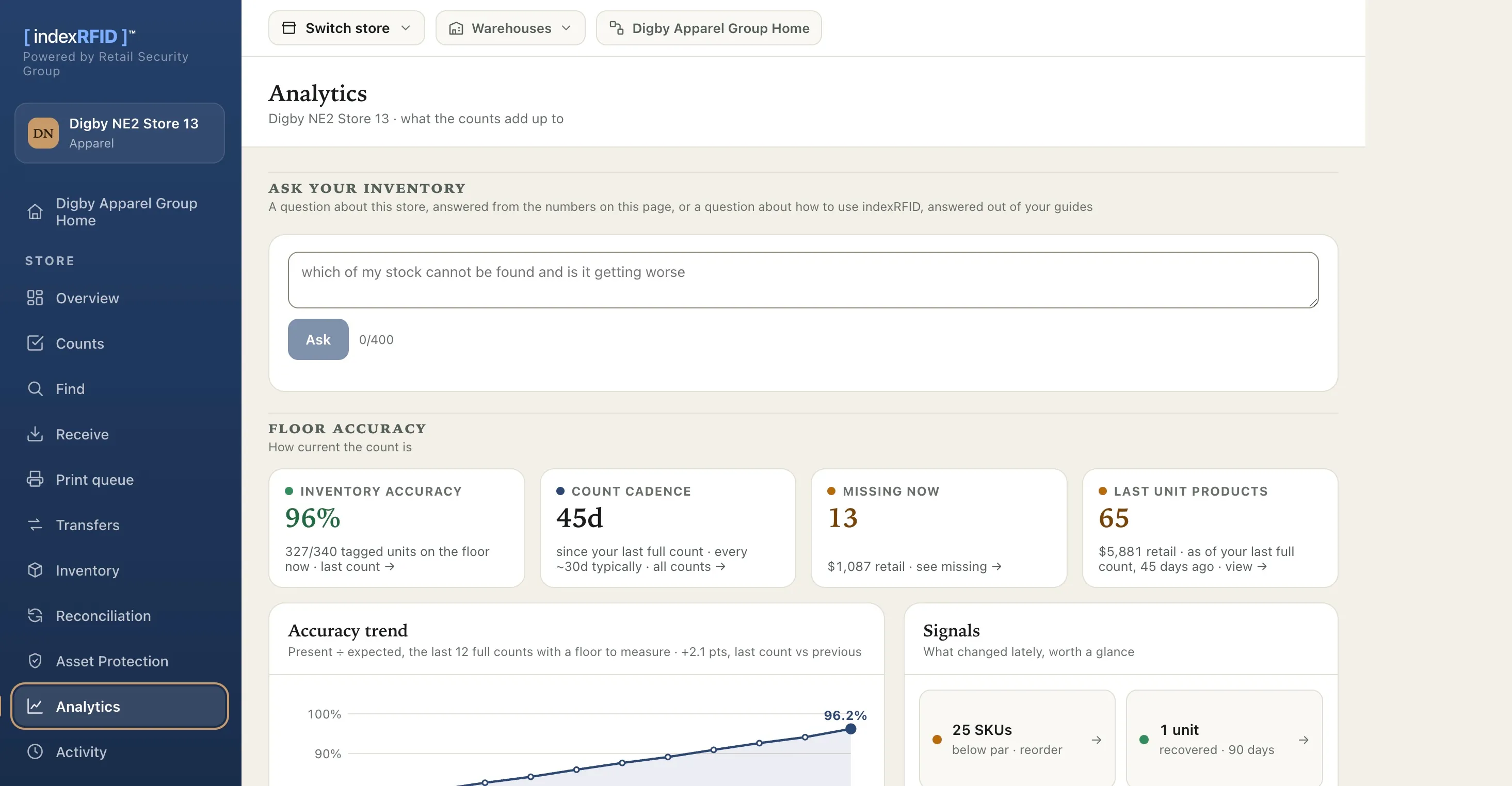This screenshot has height=786, width=1512.
Task: Click the Overview grid icon
Action: pyautogui.click(x=35, y=298)
